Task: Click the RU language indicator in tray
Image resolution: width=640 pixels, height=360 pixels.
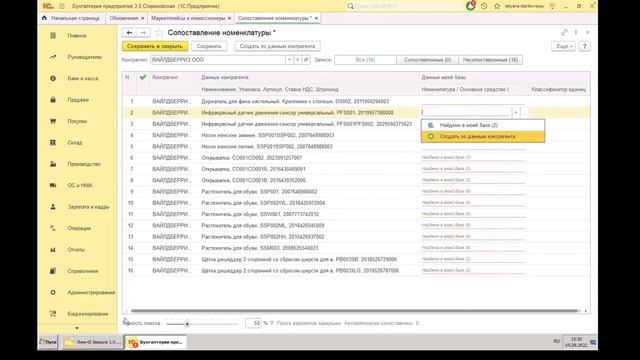Action: point(556,341)
